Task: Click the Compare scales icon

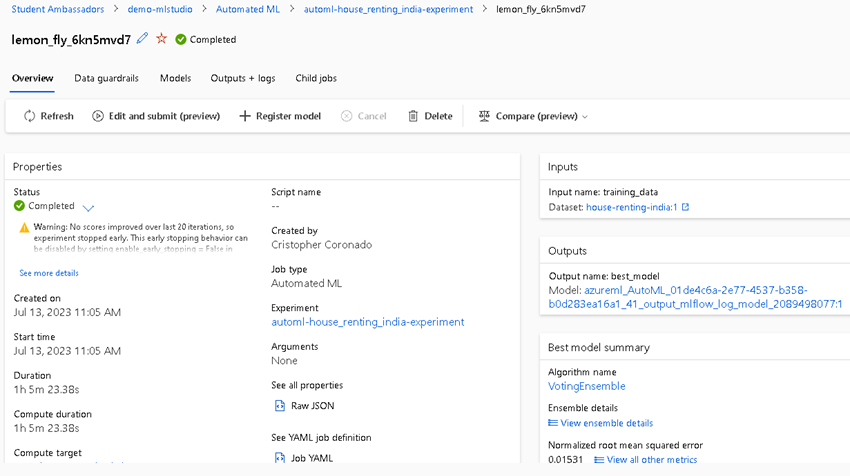Action: click(484, 116)
